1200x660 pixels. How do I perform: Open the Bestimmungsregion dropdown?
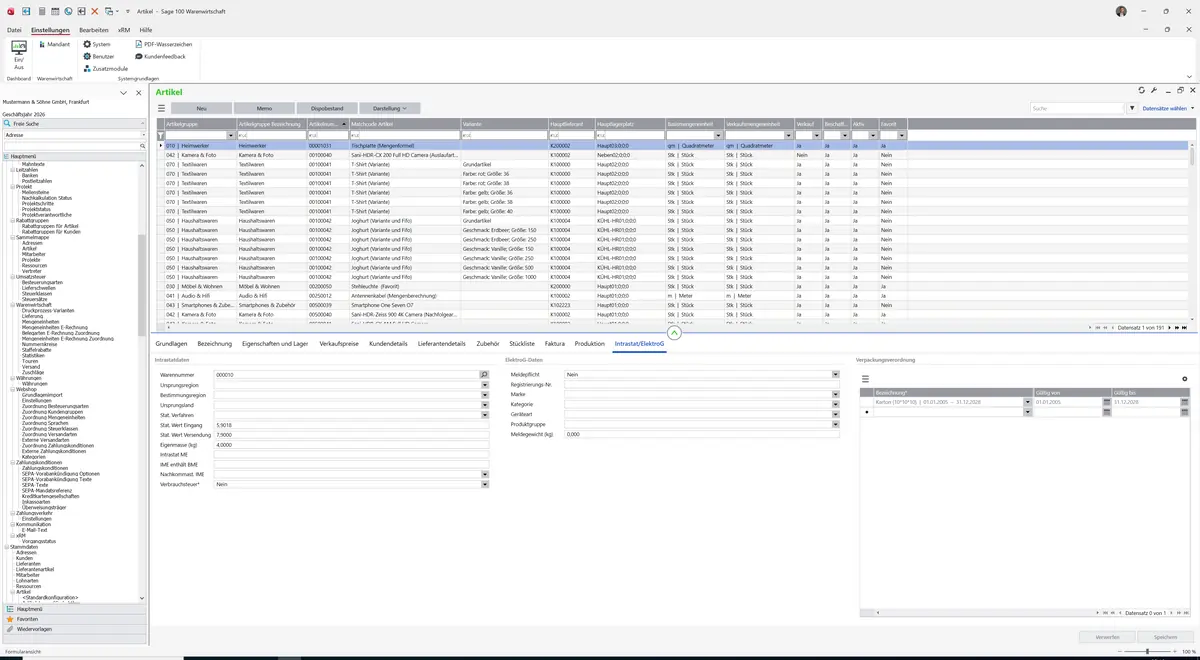point(485,395)
